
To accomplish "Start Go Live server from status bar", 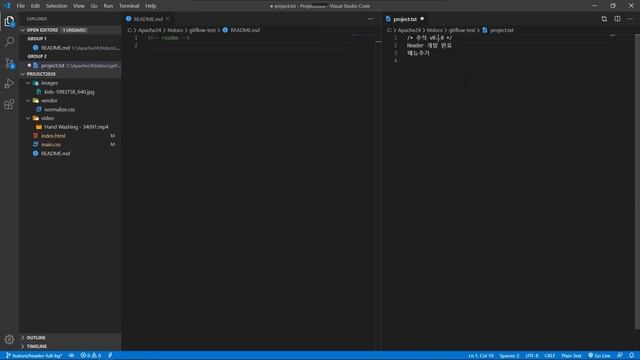I will [x=599, y=356].
